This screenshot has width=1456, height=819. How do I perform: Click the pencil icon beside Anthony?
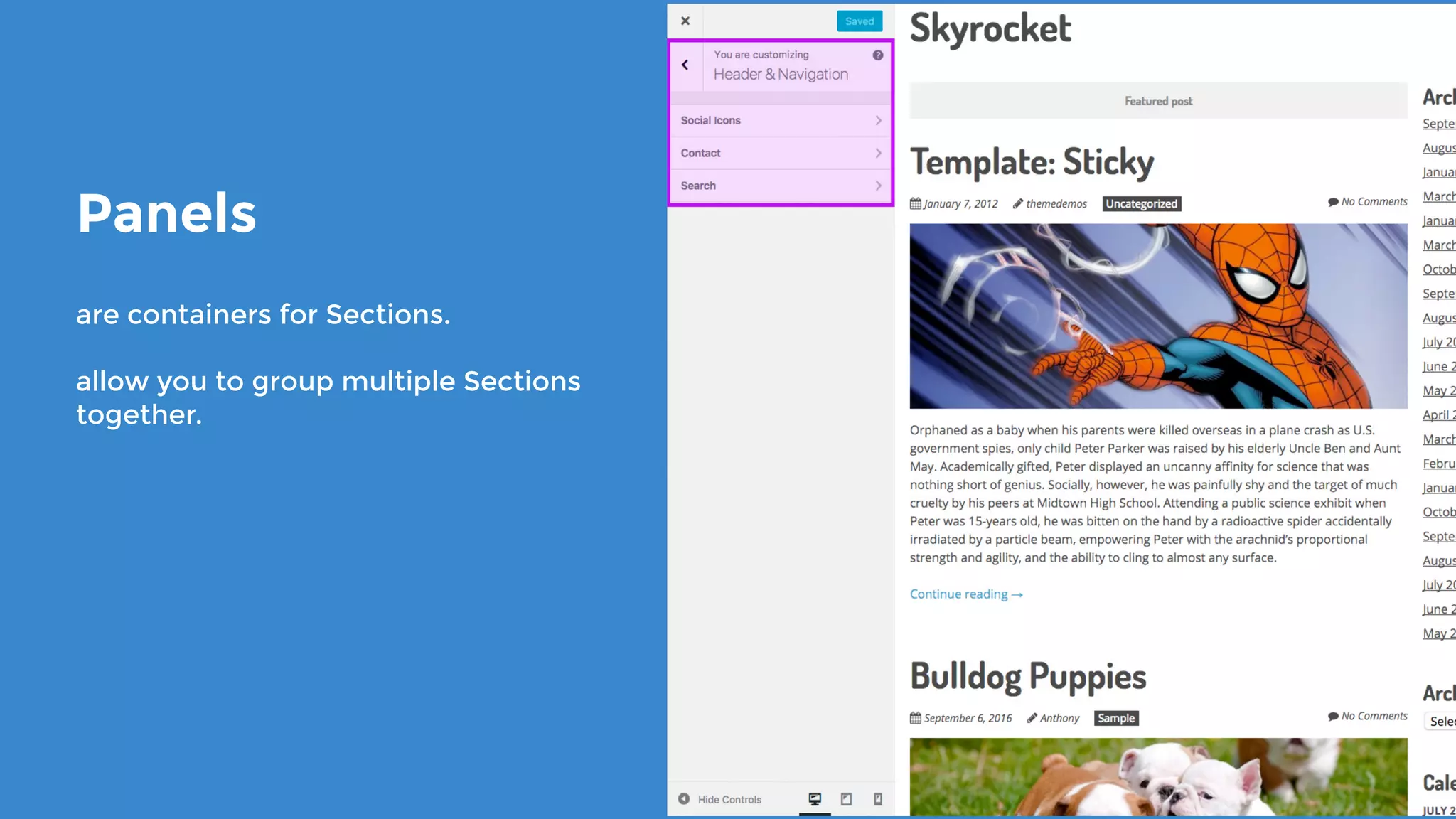1032,718
